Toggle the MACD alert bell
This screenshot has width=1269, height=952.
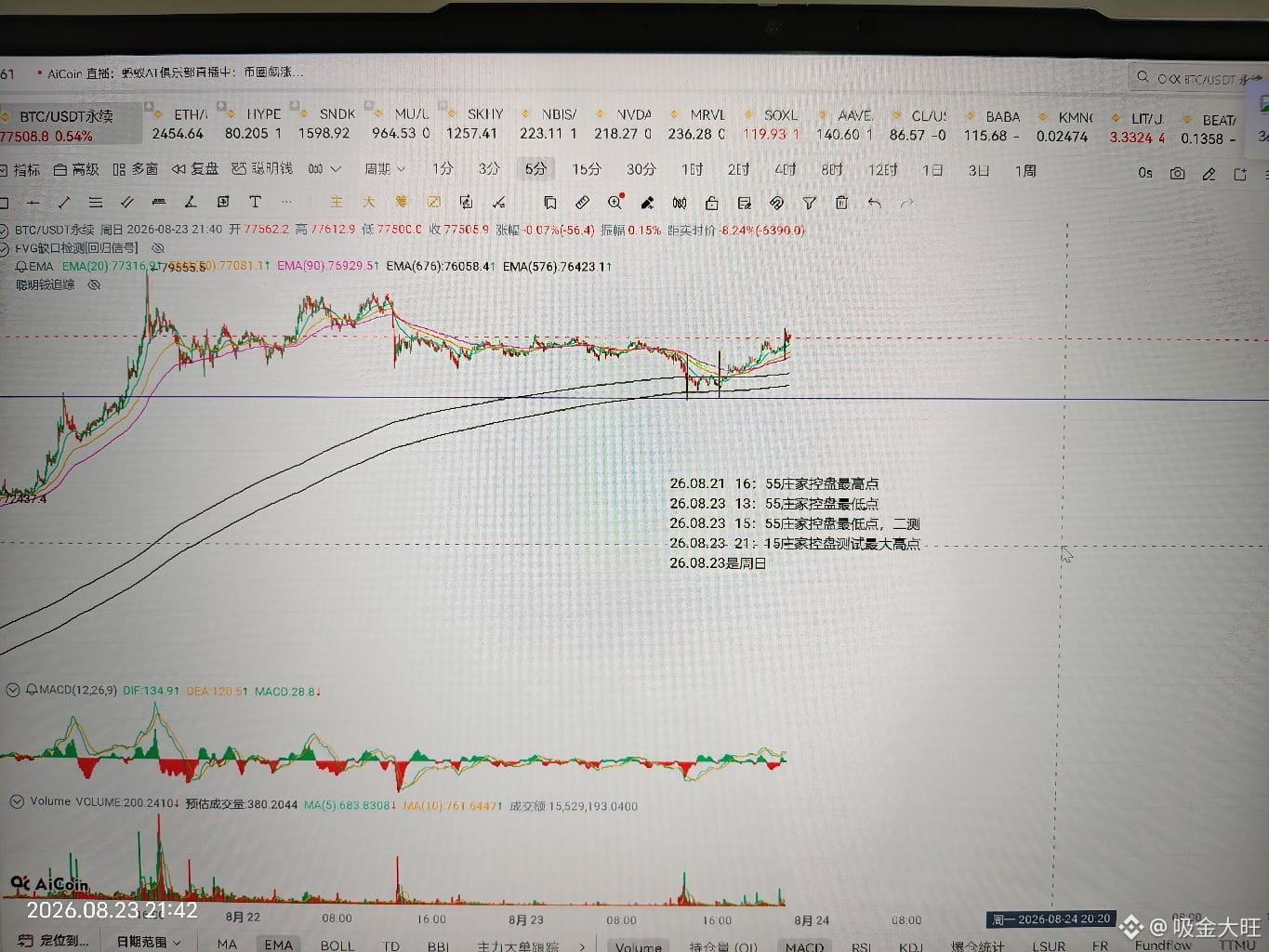coord(32,690)
